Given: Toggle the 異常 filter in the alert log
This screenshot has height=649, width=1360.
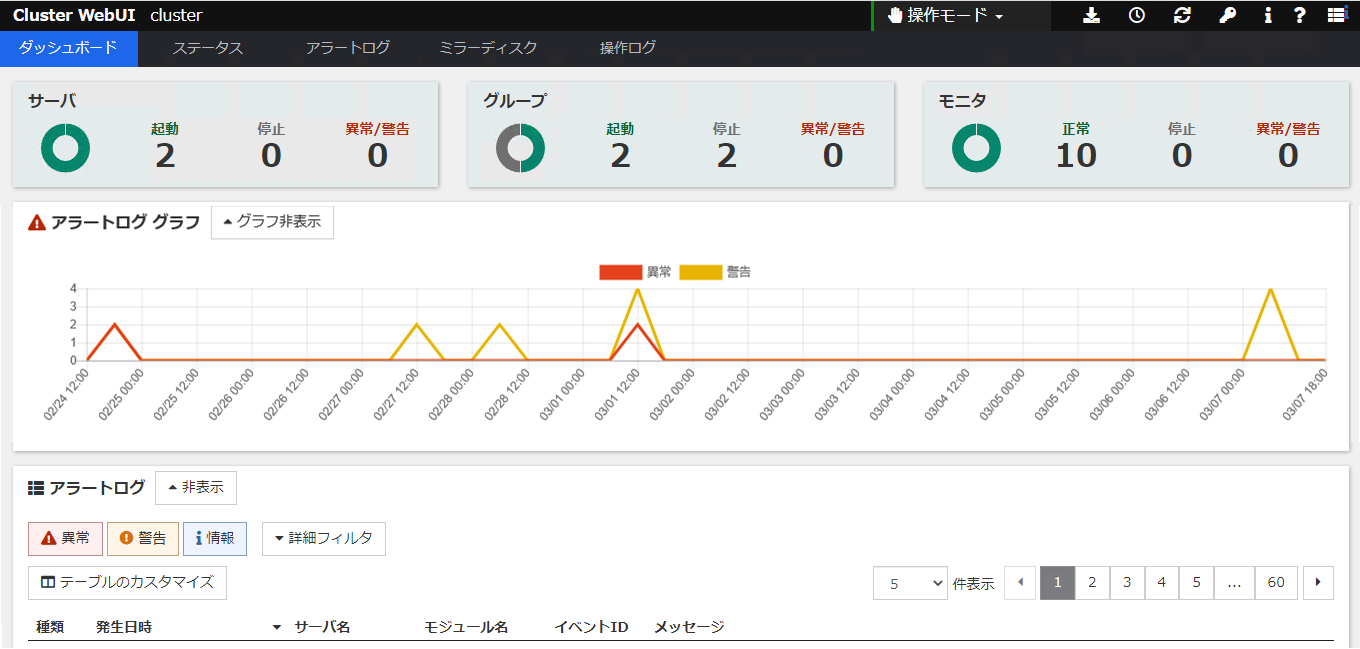Looking at the screenshot, I should pos(64,538).
